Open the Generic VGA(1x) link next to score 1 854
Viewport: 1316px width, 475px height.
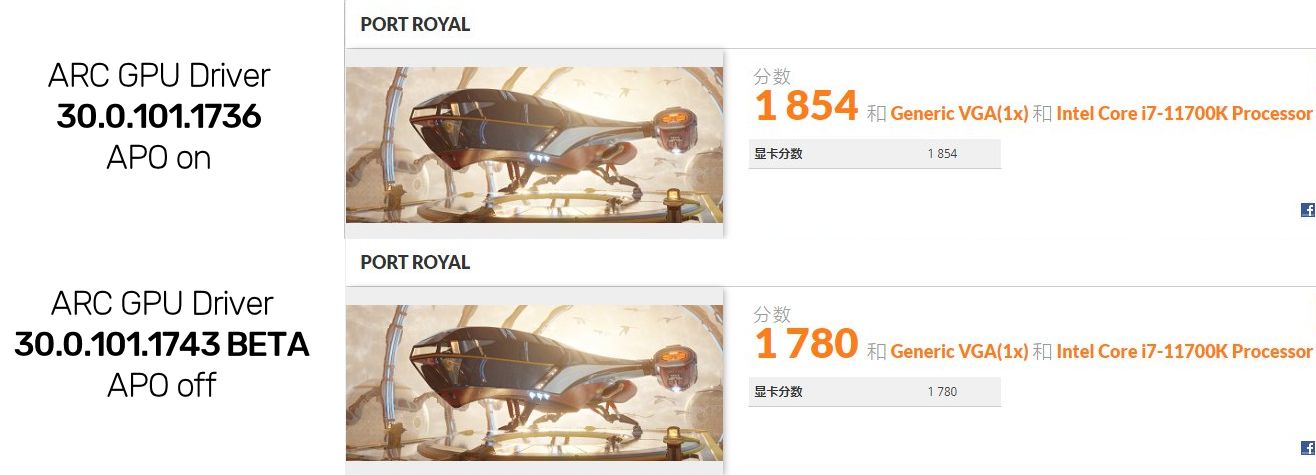pyautogui.click(x=959, y=113)
